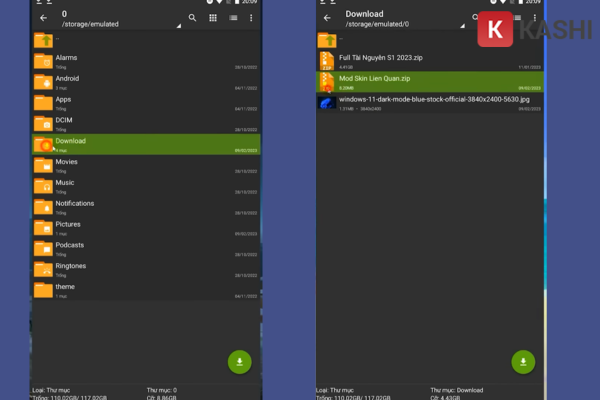600x400 pixels.
Task: Open windows-11-dark-mode jpg image thumbnail
Action: 327,102
